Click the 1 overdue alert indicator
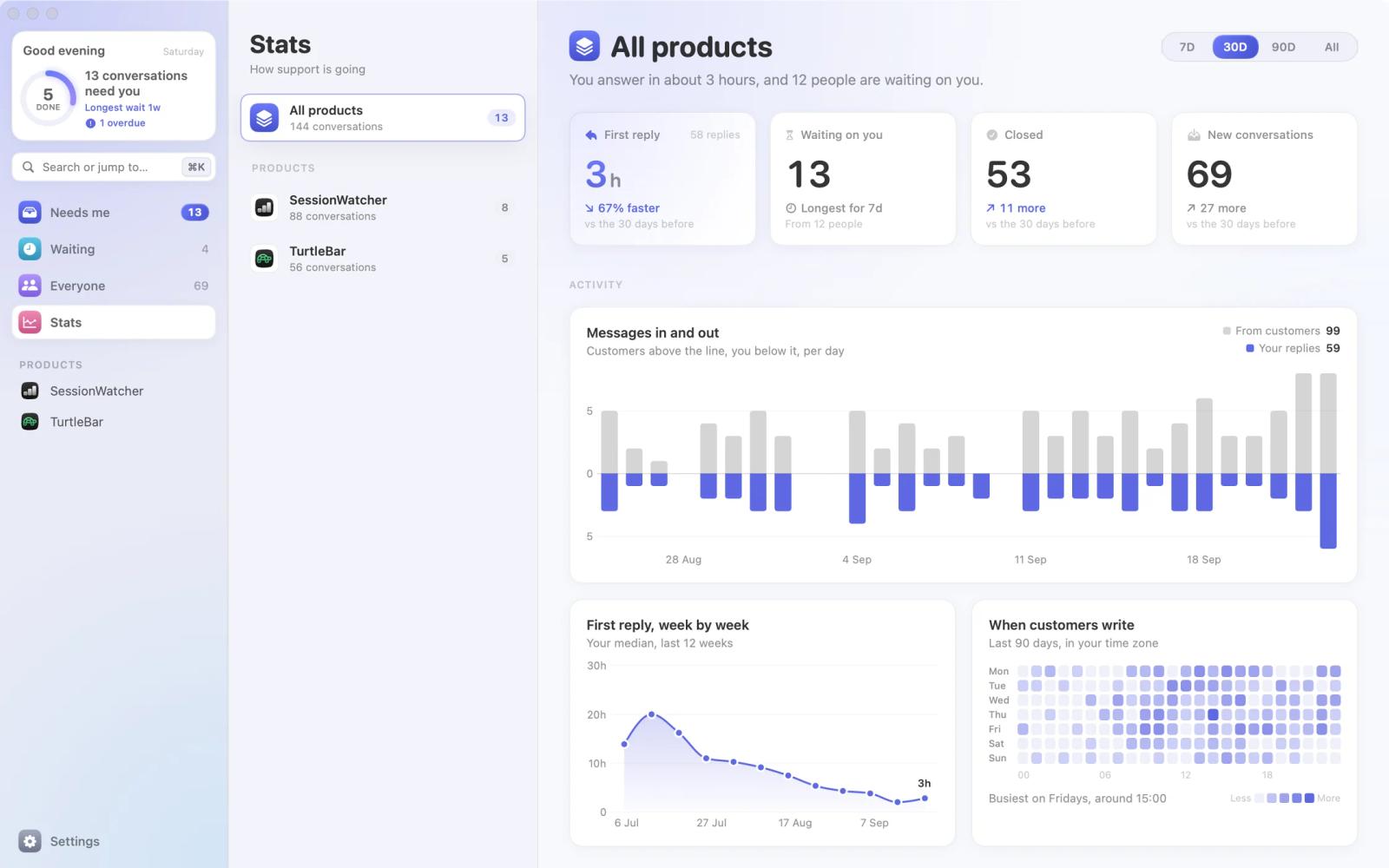Viewport: 1389px width, 868px height. (115, 123)
